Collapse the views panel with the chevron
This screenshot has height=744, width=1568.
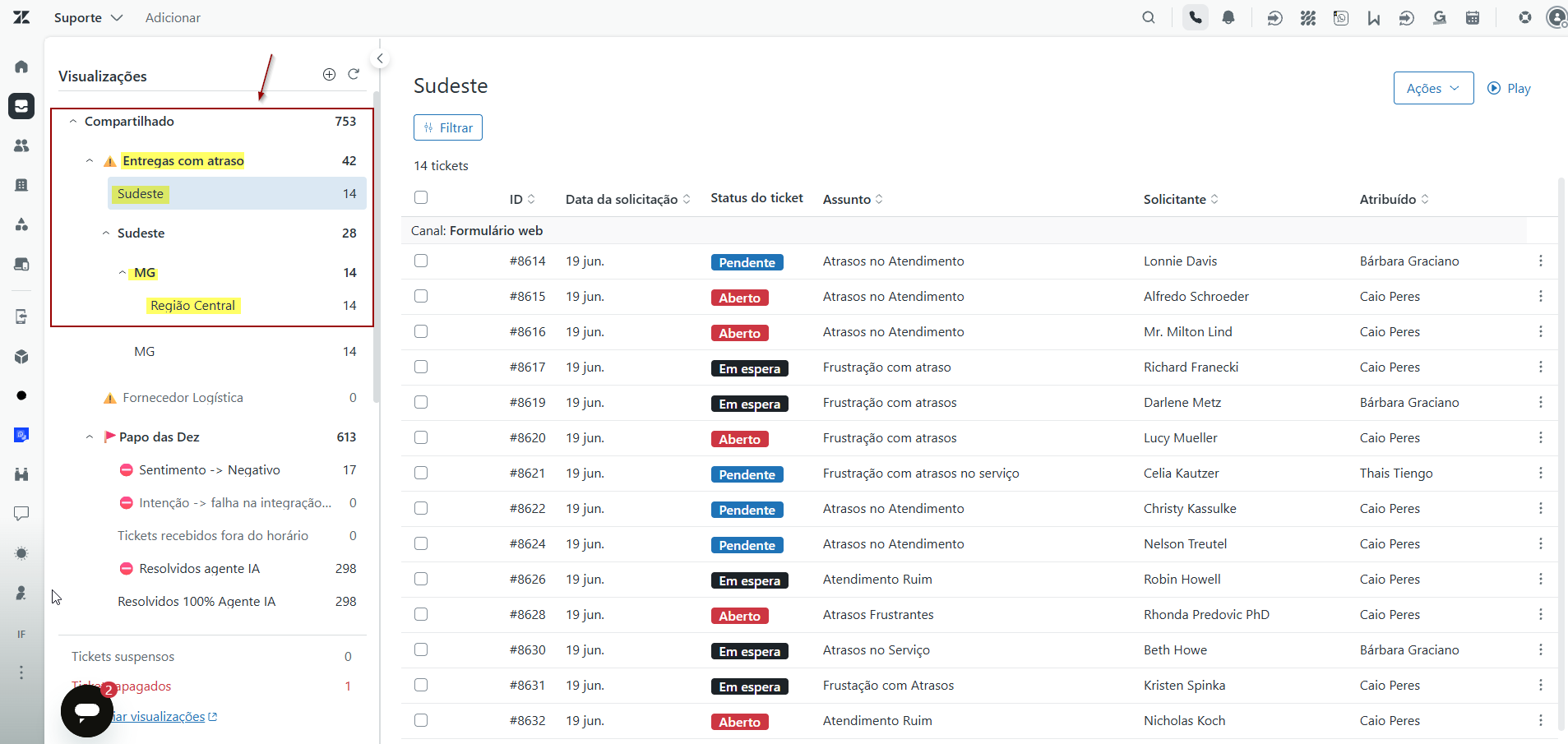coord(380,58)
